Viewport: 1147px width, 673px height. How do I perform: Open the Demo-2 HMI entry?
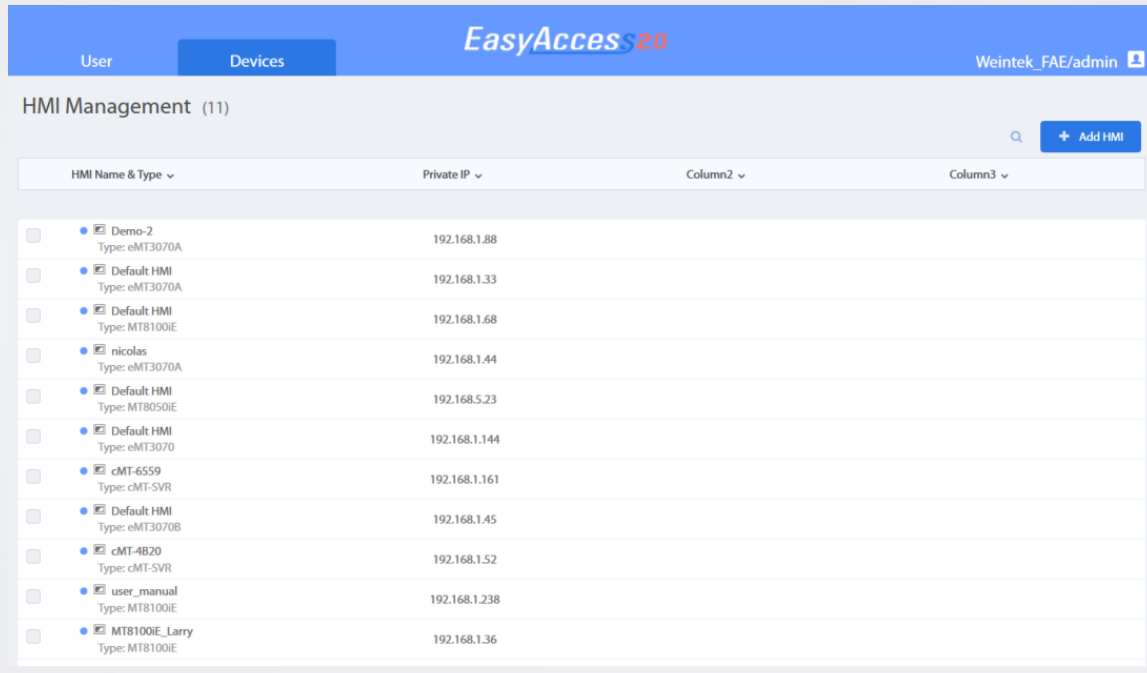(x=132, y=231)
